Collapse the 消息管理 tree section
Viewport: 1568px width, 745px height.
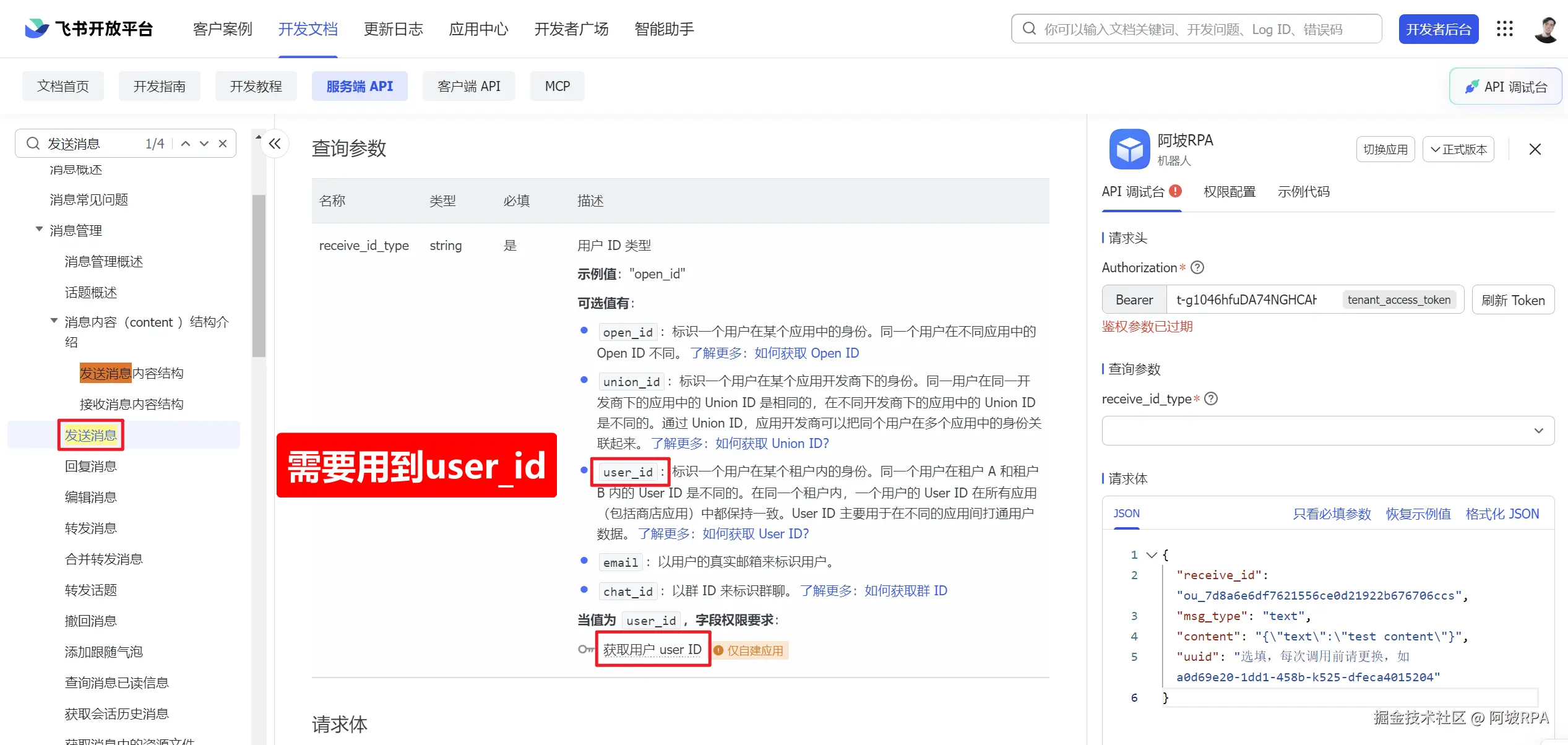(39, 230)
